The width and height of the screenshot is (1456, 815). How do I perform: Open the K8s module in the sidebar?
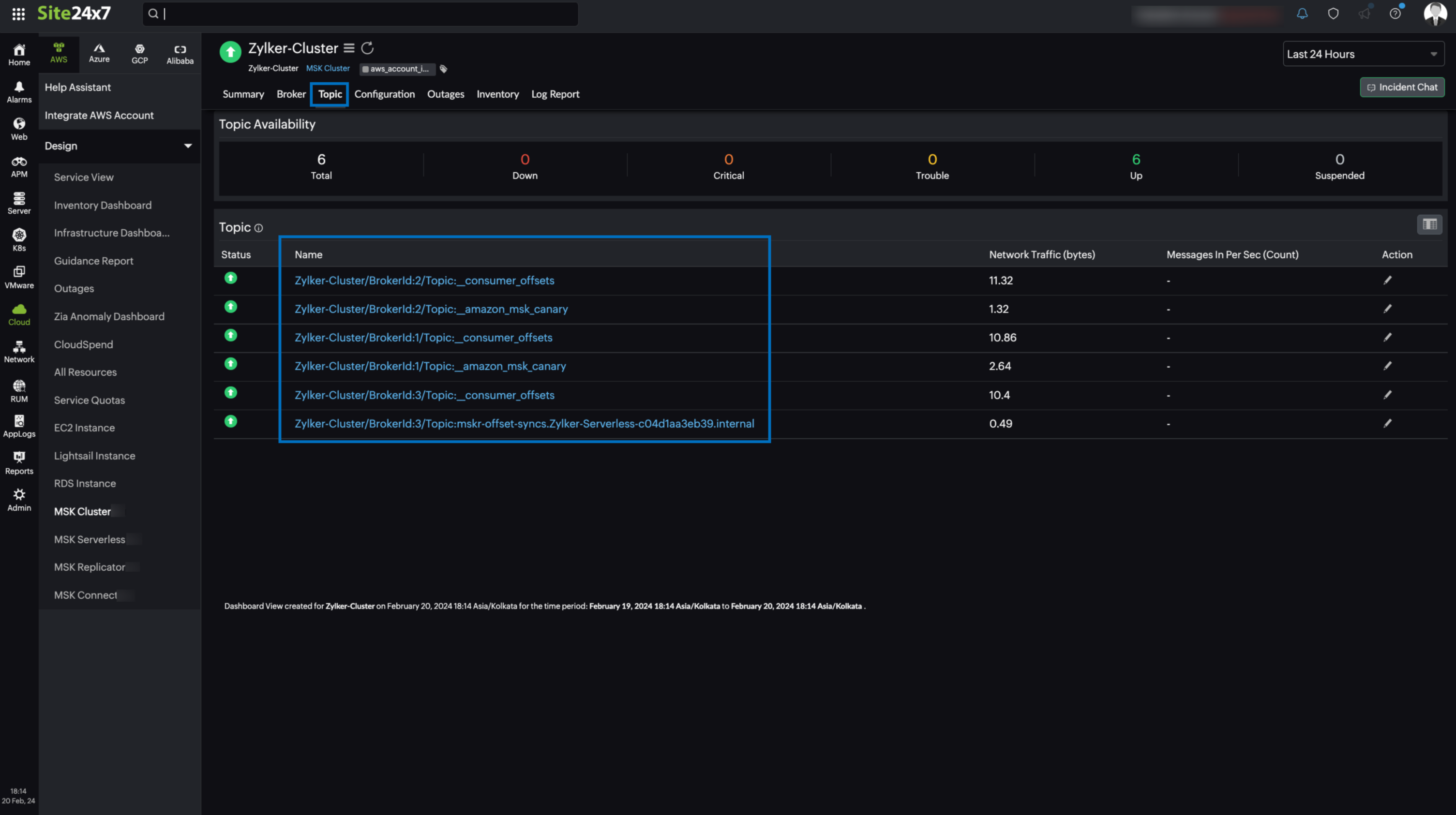tap(19, 239)
